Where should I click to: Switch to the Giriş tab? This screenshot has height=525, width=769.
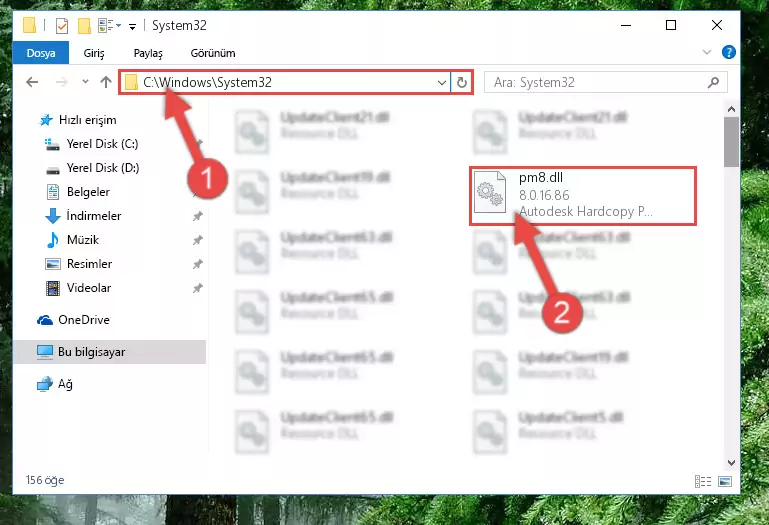click(94, 53)
